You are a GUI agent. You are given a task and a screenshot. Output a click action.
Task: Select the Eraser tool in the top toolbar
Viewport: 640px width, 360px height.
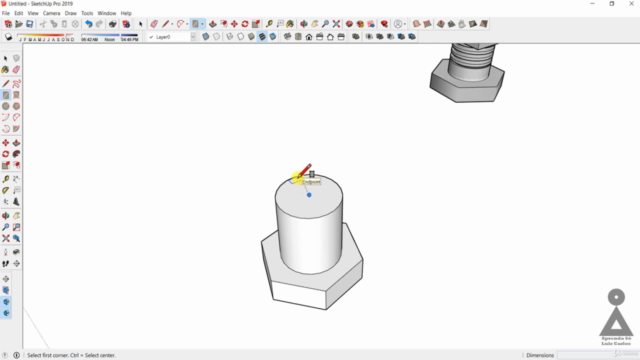(154, 24)
